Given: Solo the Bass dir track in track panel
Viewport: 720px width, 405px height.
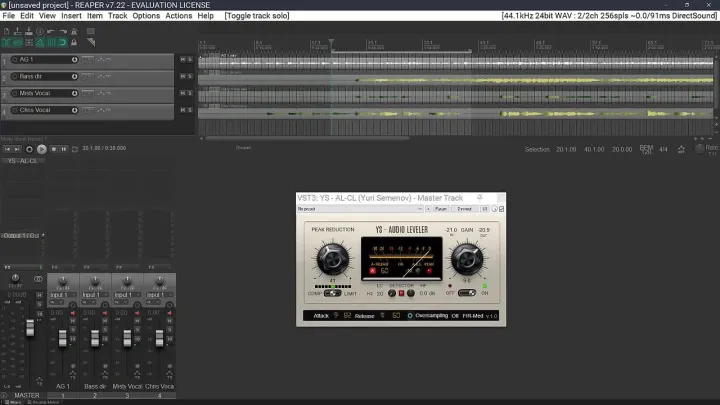Looking at the screenshot, I should click(x=190, y=76).
